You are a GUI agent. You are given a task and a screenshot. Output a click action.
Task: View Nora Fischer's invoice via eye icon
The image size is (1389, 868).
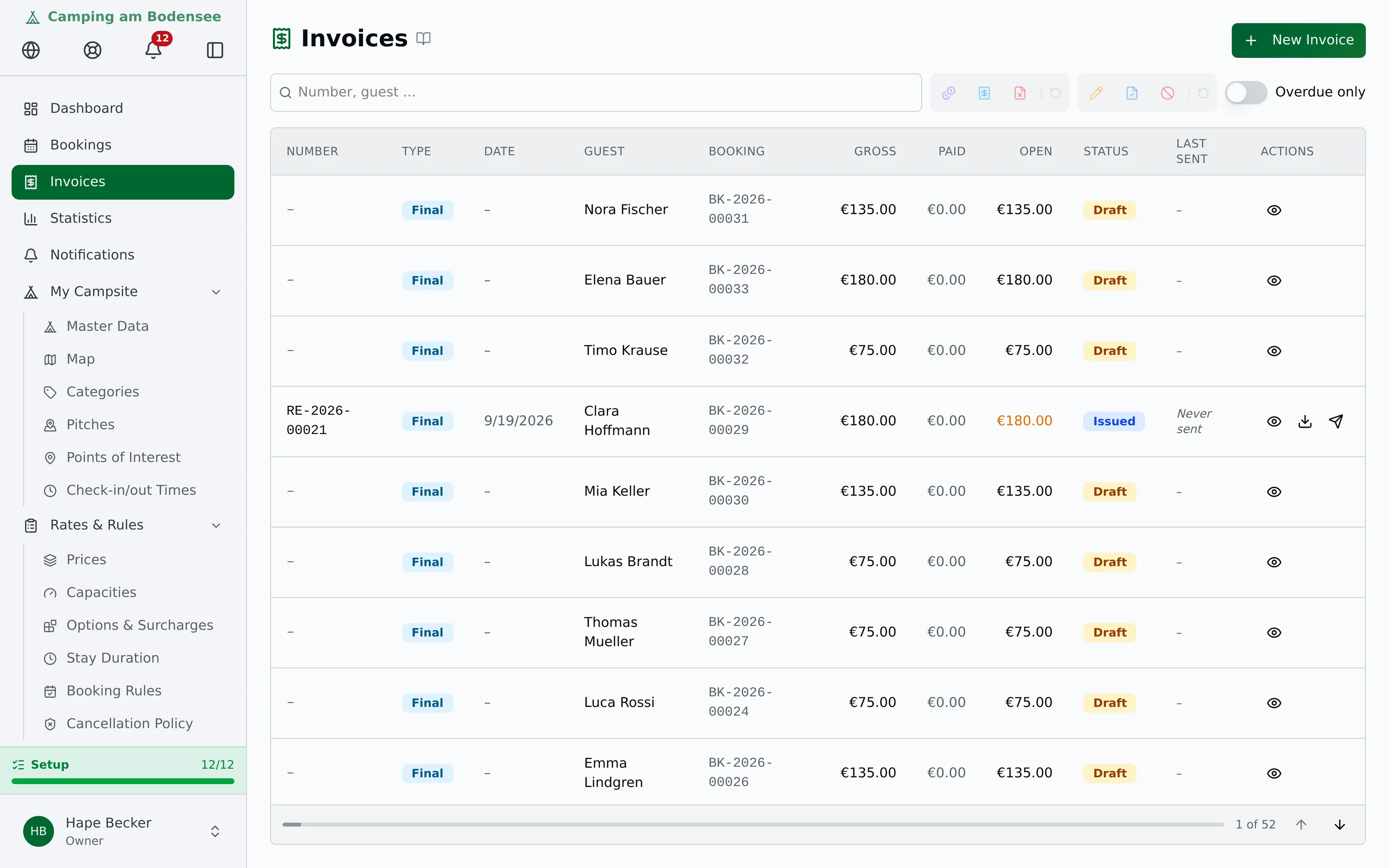[1274, 210]
